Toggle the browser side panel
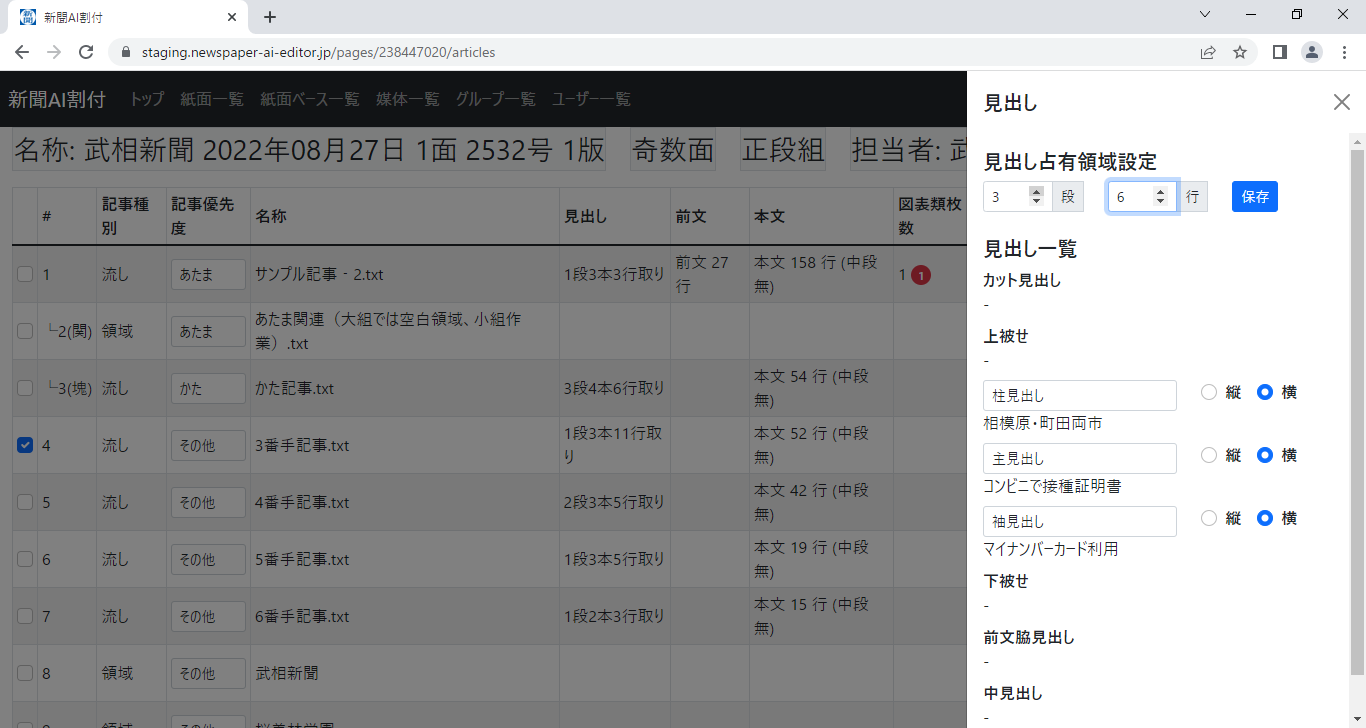 click(1279, 52)
